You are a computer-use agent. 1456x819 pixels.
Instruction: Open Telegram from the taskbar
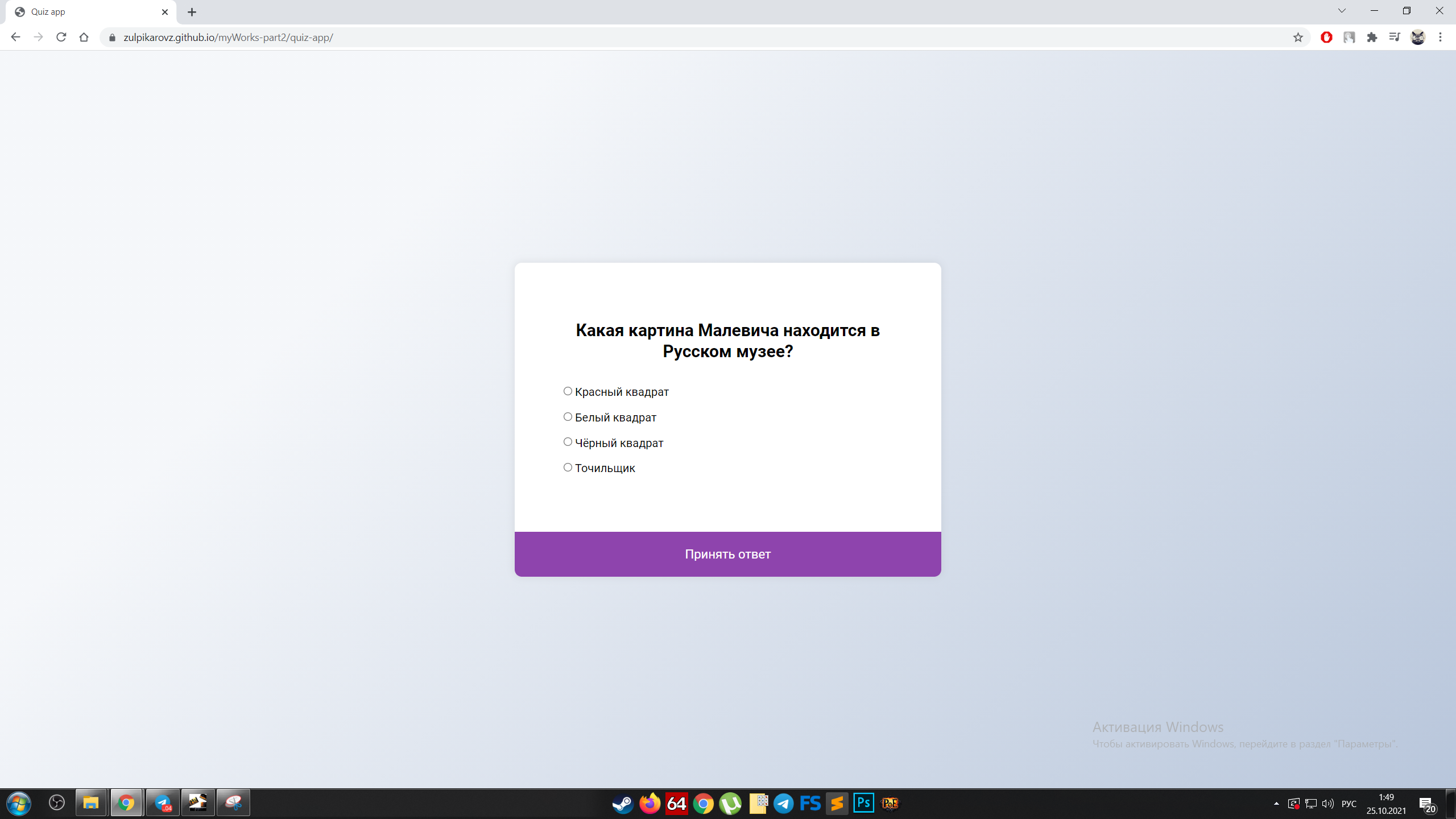pyautogui.click(x=783, y=803)
